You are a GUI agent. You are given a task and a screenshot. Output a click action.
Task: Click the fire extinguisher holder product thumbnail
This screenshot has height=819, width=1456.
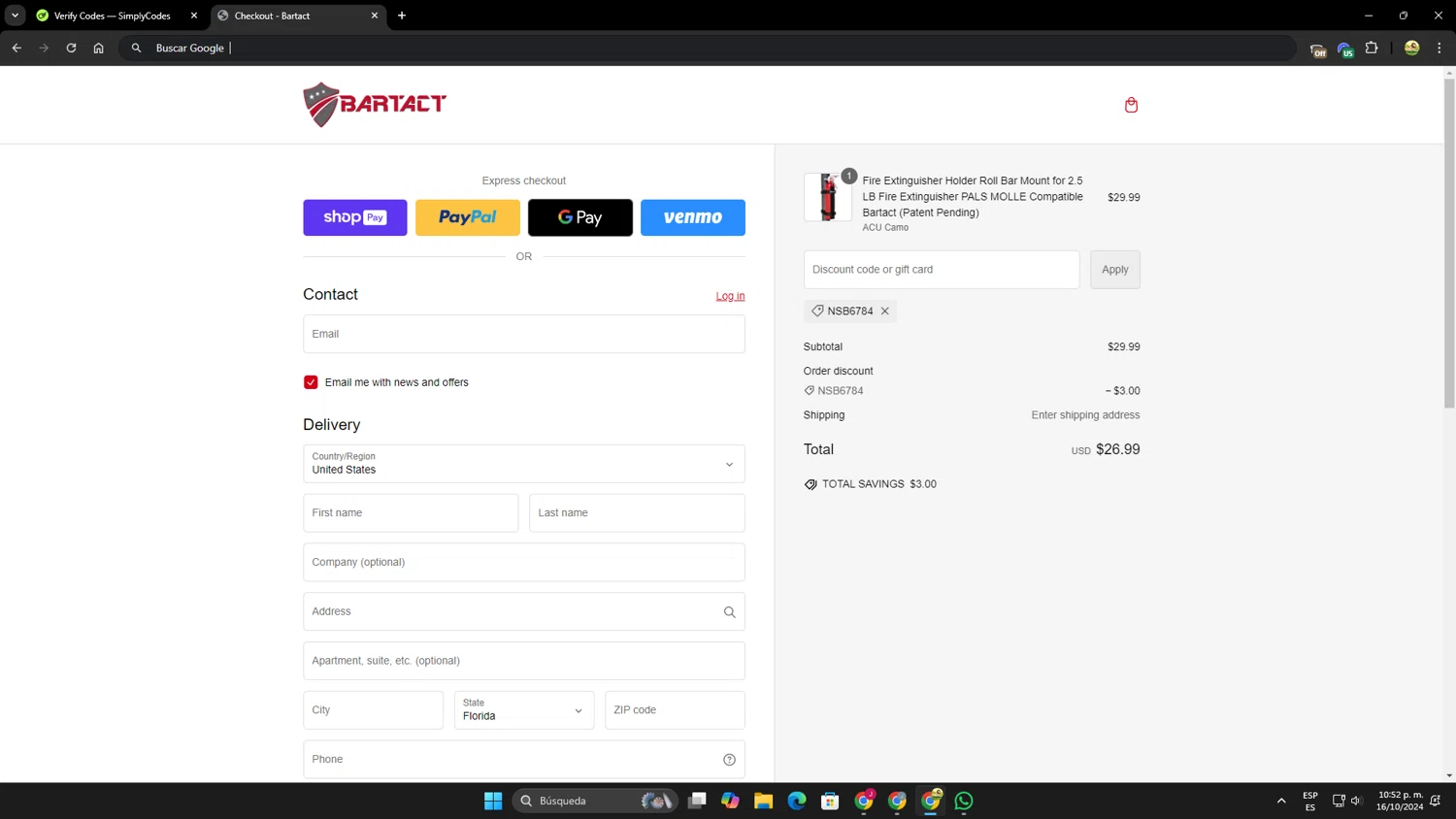[x=828, y=197]
